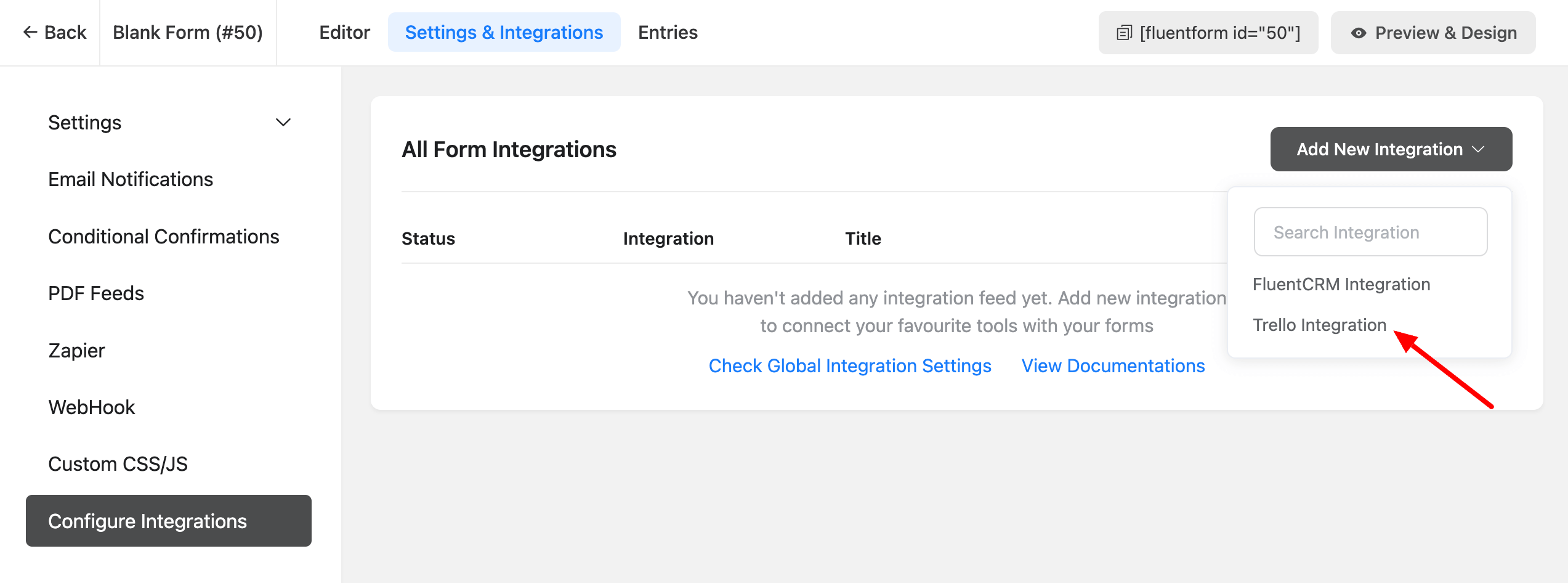The width and height of the screenshot is (1568, 583).
Task: Open Check Global Integration Settings link
Action: [849, 365]
